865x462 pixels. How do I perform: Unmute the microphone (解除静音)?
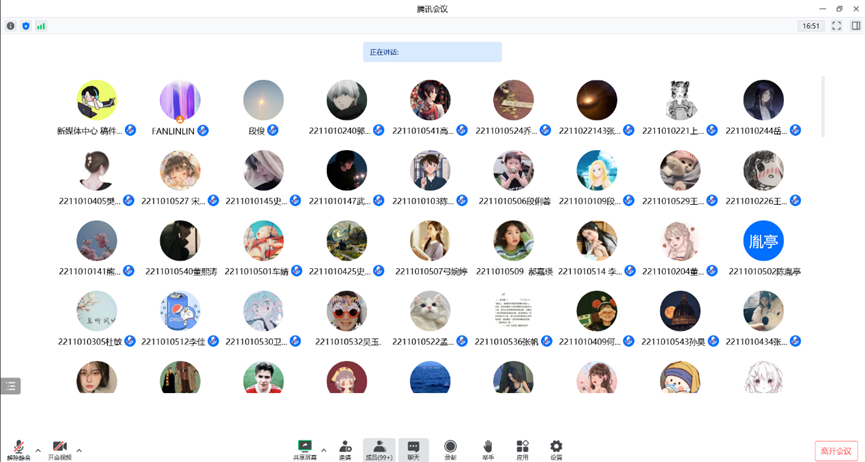[18, 449]
